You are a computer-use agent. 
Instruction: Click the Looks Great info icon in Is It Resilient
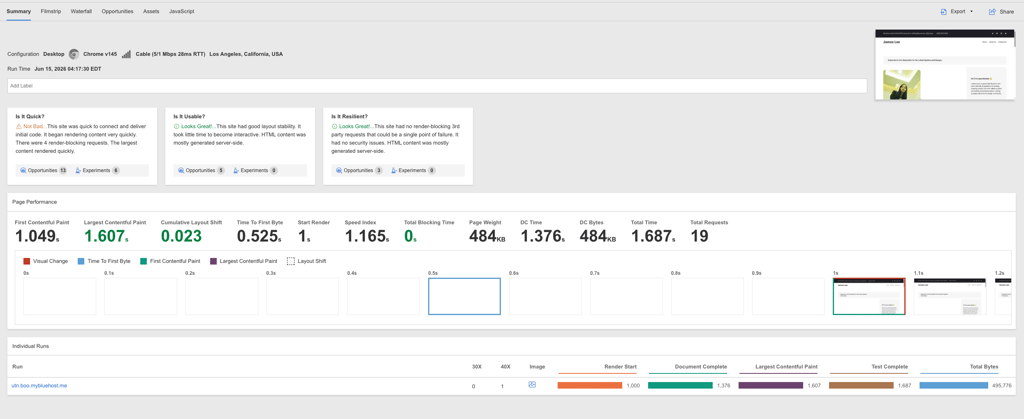pos(334,126)
